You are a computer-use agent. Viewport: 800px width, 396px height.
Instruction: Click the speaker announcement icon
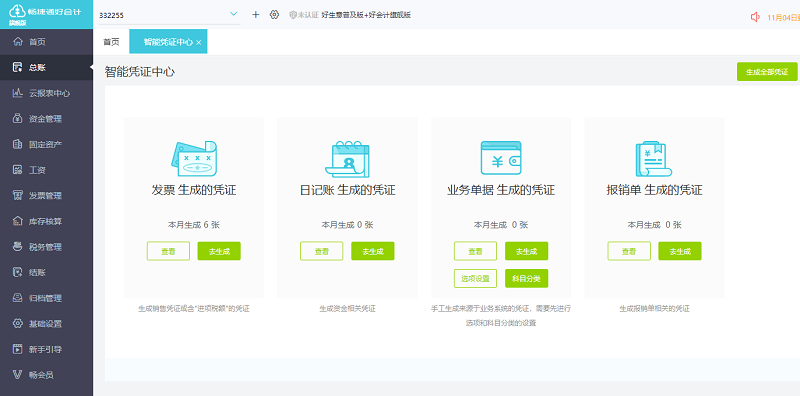[x=755, y=17]
